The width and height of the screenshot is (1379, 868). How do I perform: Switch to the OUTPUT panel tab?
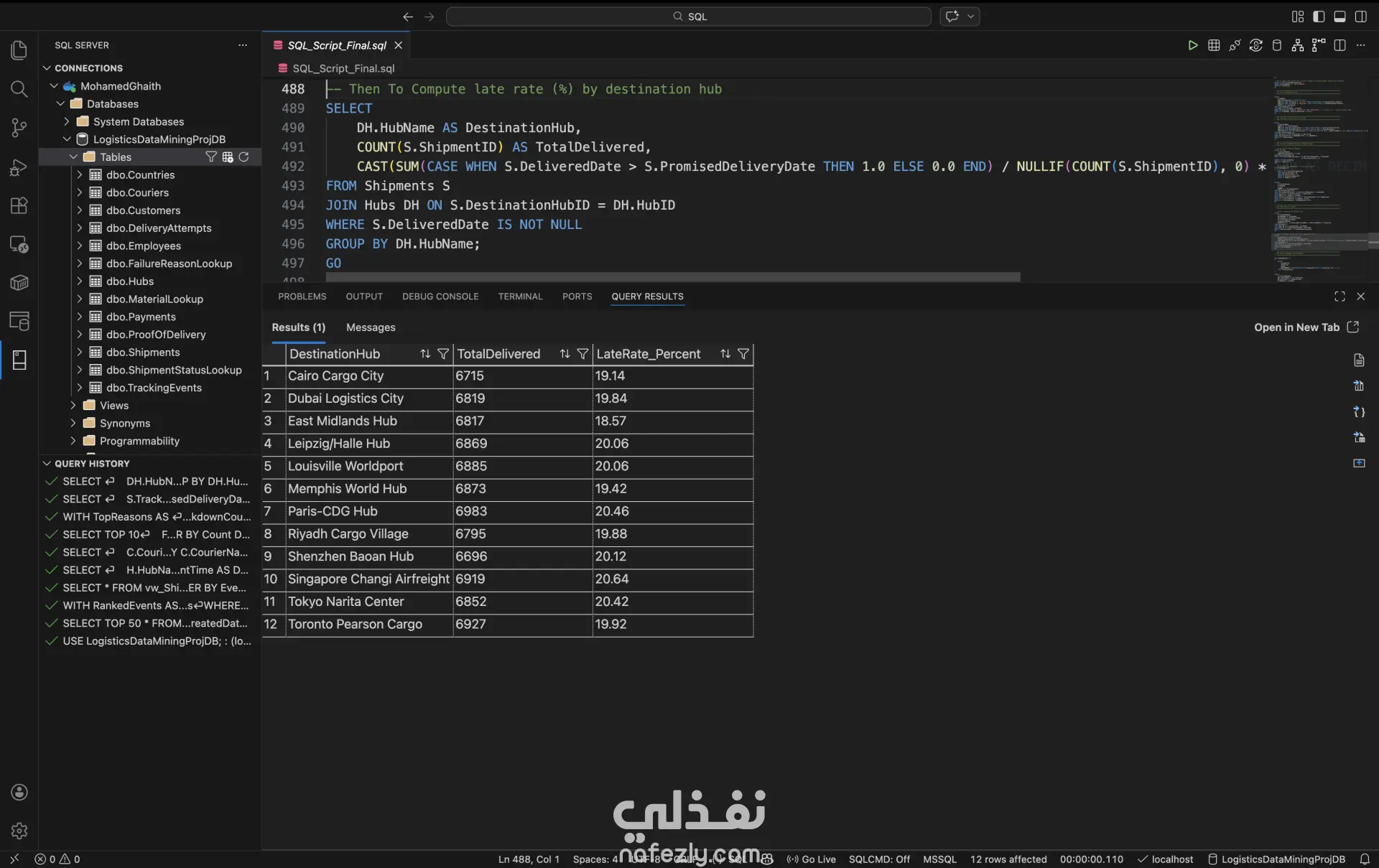point(364,297)
